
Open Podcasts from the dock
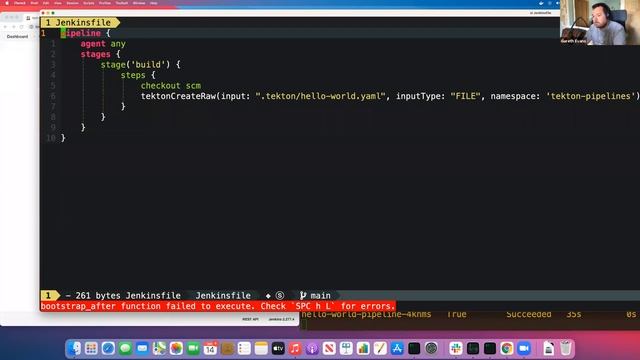pos(312,349)
